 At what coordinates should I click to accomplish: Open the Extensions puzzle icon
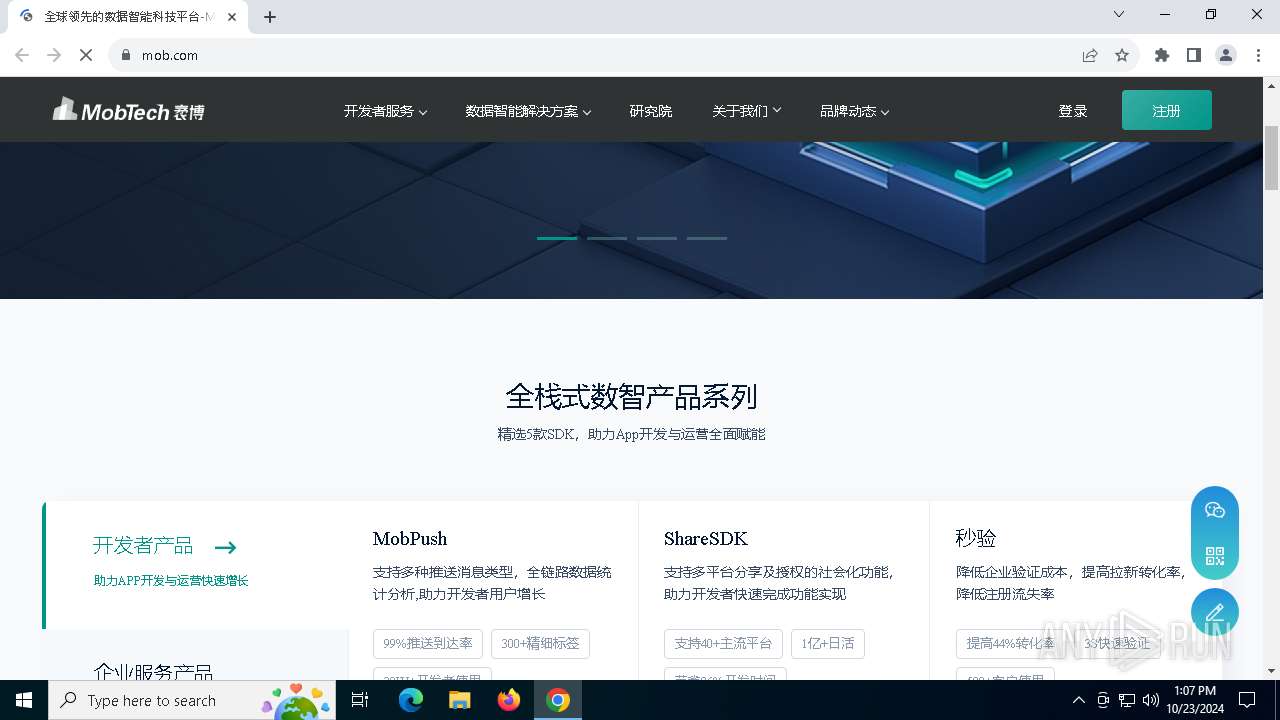coord(1162,55)
